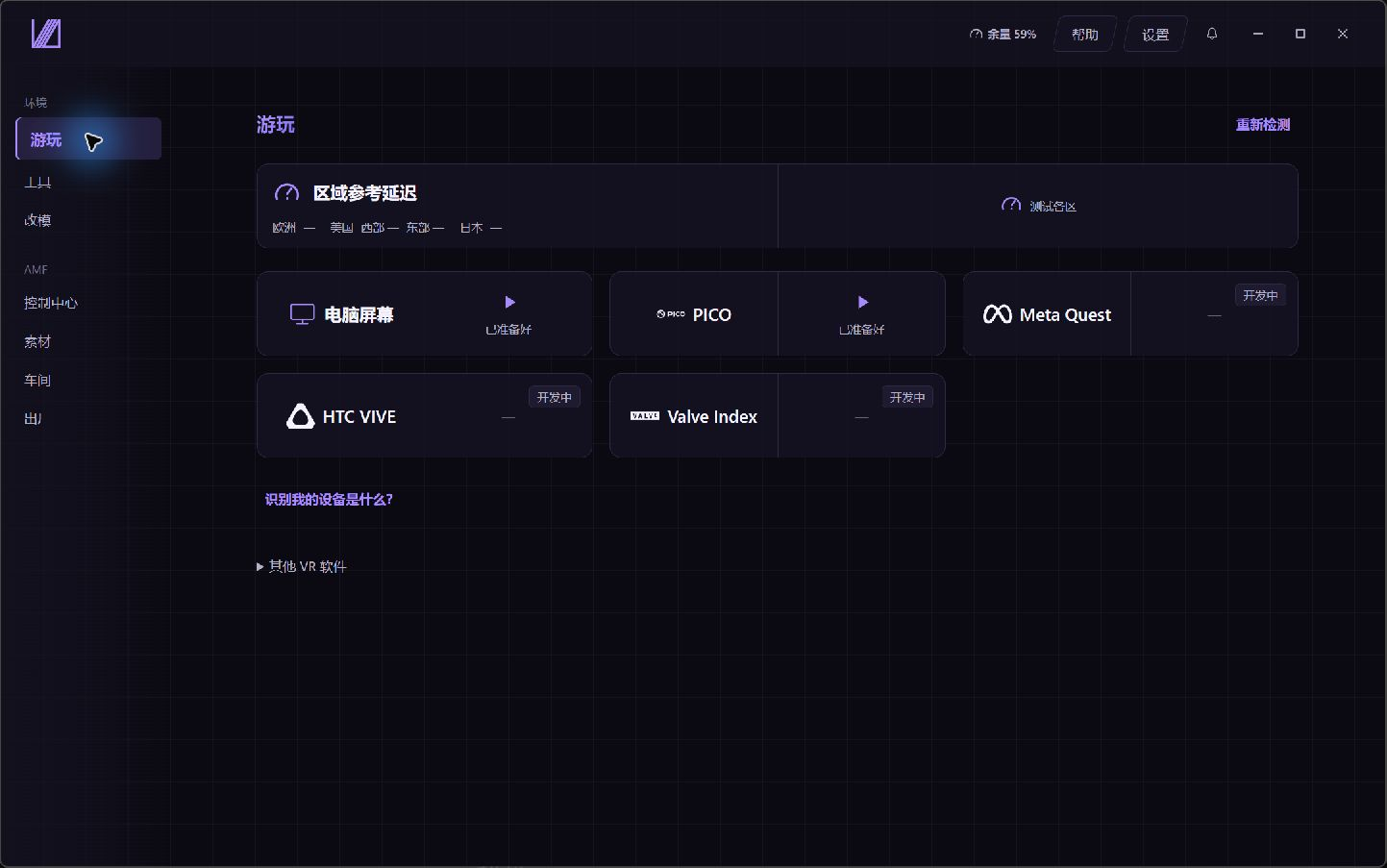Screen dimensions: 1387x868
Task: Click the 区域参考延迟 heading
Action: point(365,192)
